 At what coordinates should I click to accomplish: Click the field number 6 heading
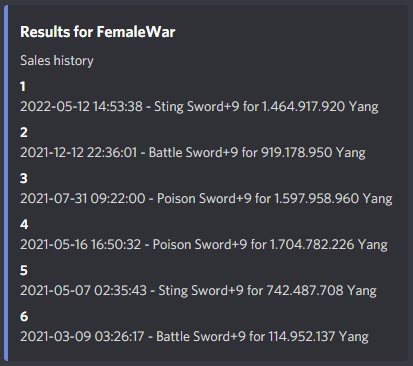24,317
